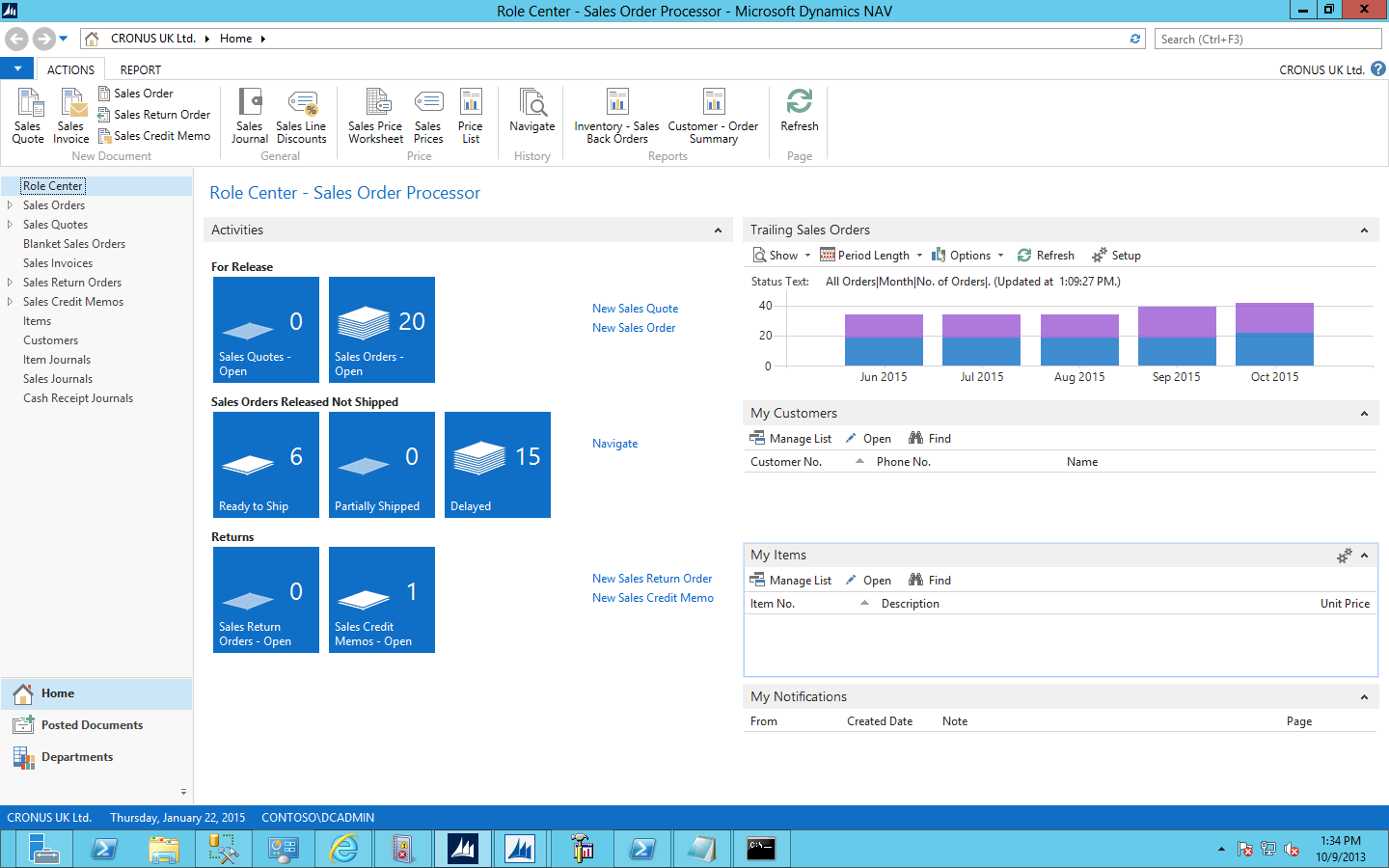Create a new Sales Quote from ribbon

(28, 116)
